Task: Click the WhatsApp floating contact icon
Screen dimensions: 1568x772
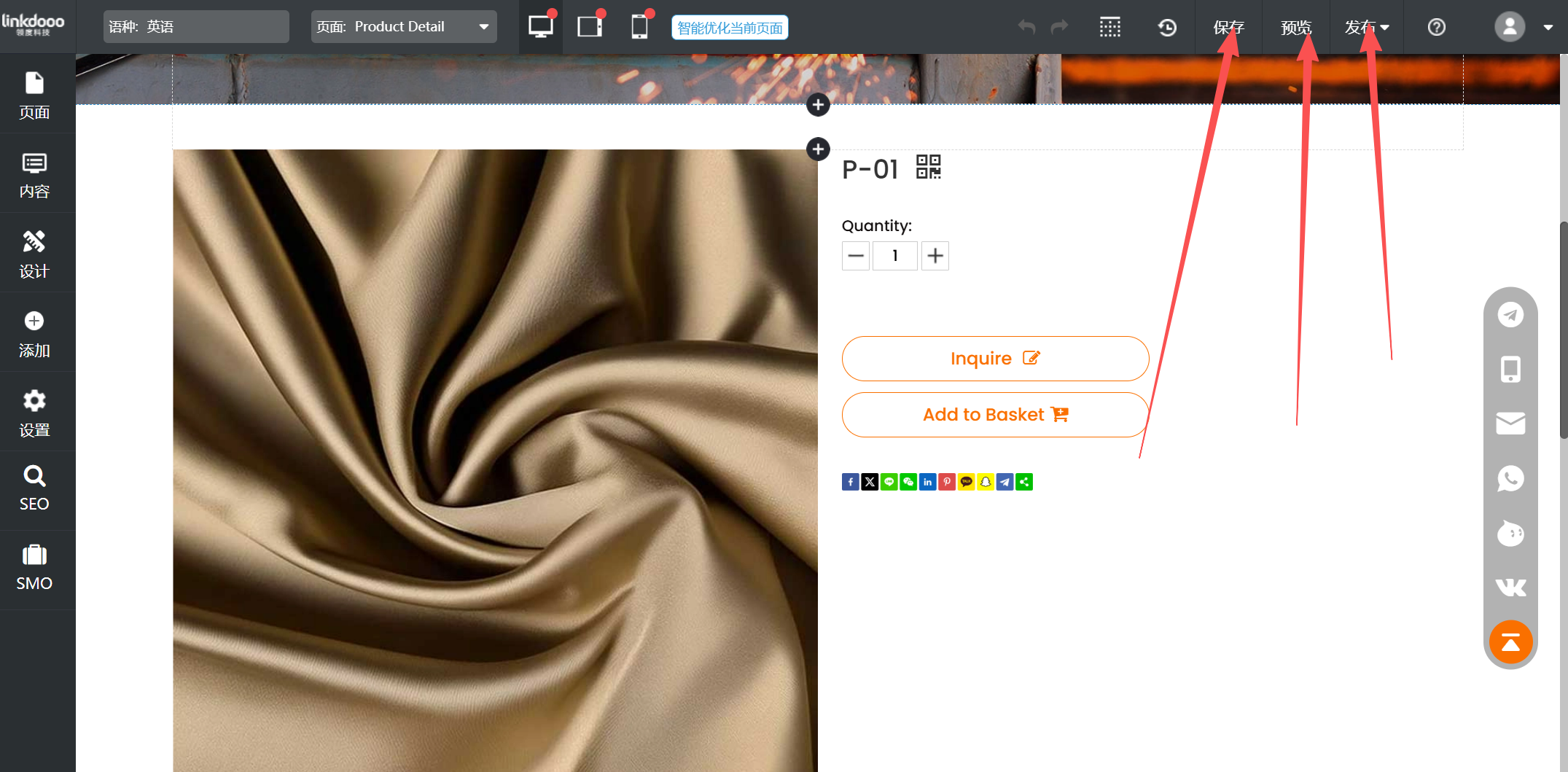Action: click(x=1510, y=479)
